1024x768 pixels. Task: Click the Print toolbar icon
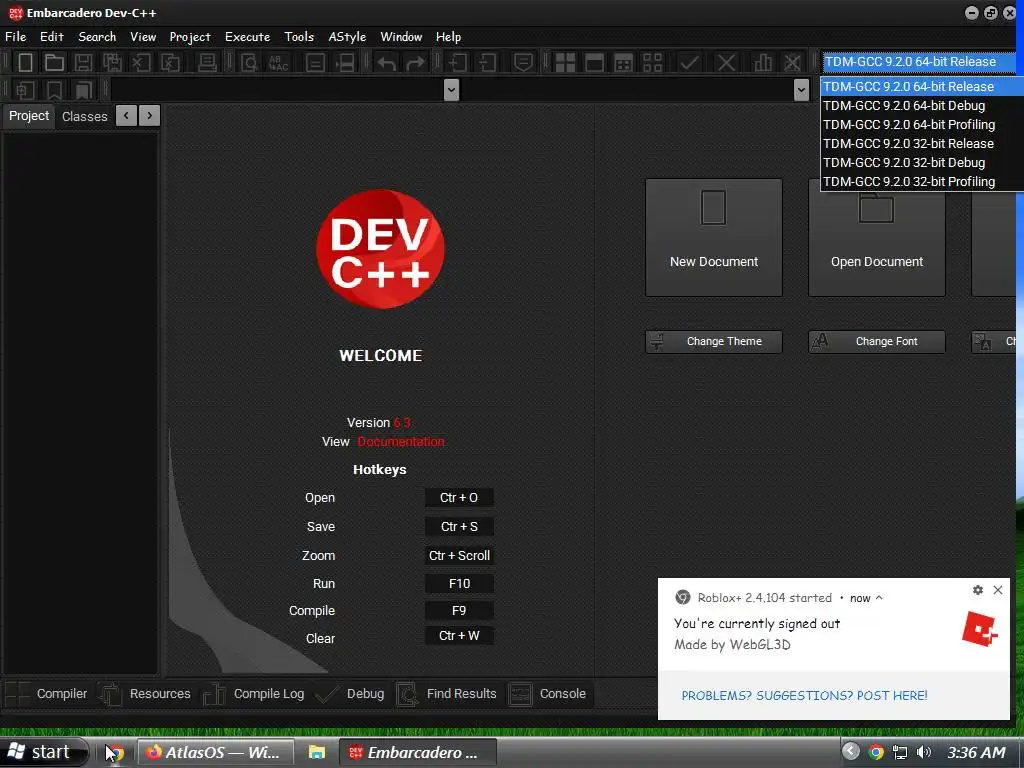click(x=207, y=63)
